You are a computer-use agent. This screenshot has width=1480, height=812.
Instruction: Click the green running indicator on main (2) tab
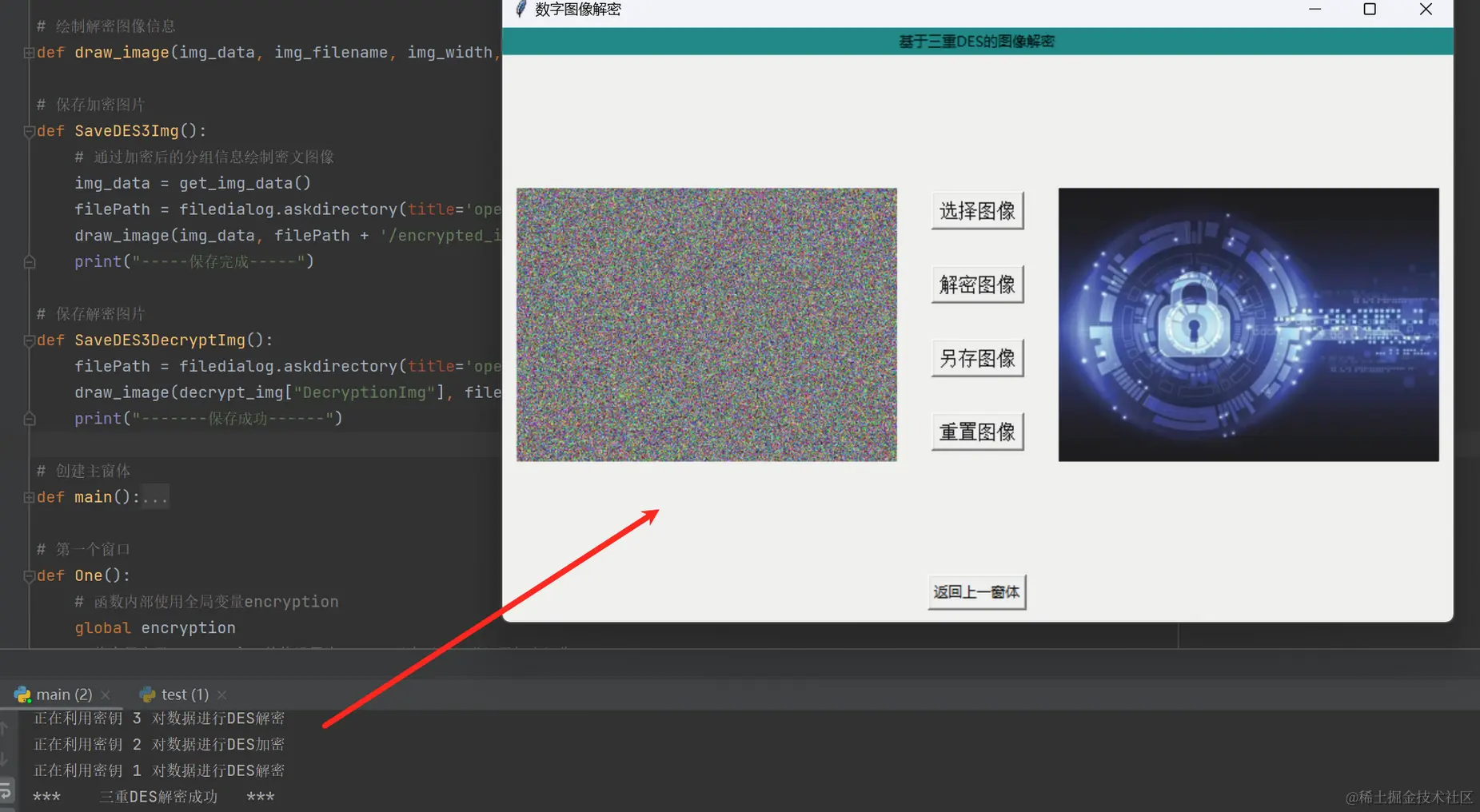[x=30, y=701]
